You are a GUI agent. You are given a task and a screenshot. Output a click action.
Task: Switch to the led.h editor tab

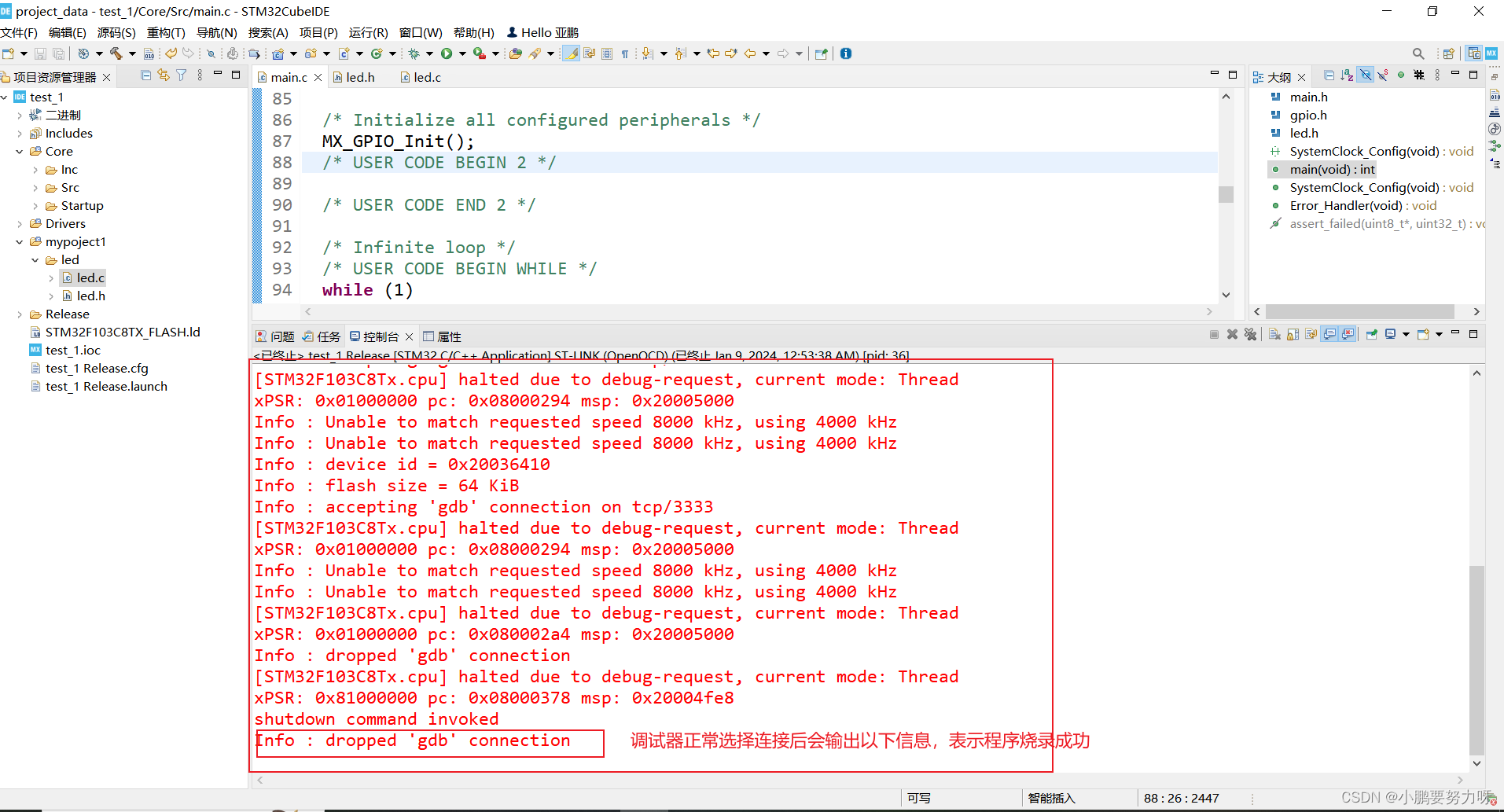(x=354, y=77)
